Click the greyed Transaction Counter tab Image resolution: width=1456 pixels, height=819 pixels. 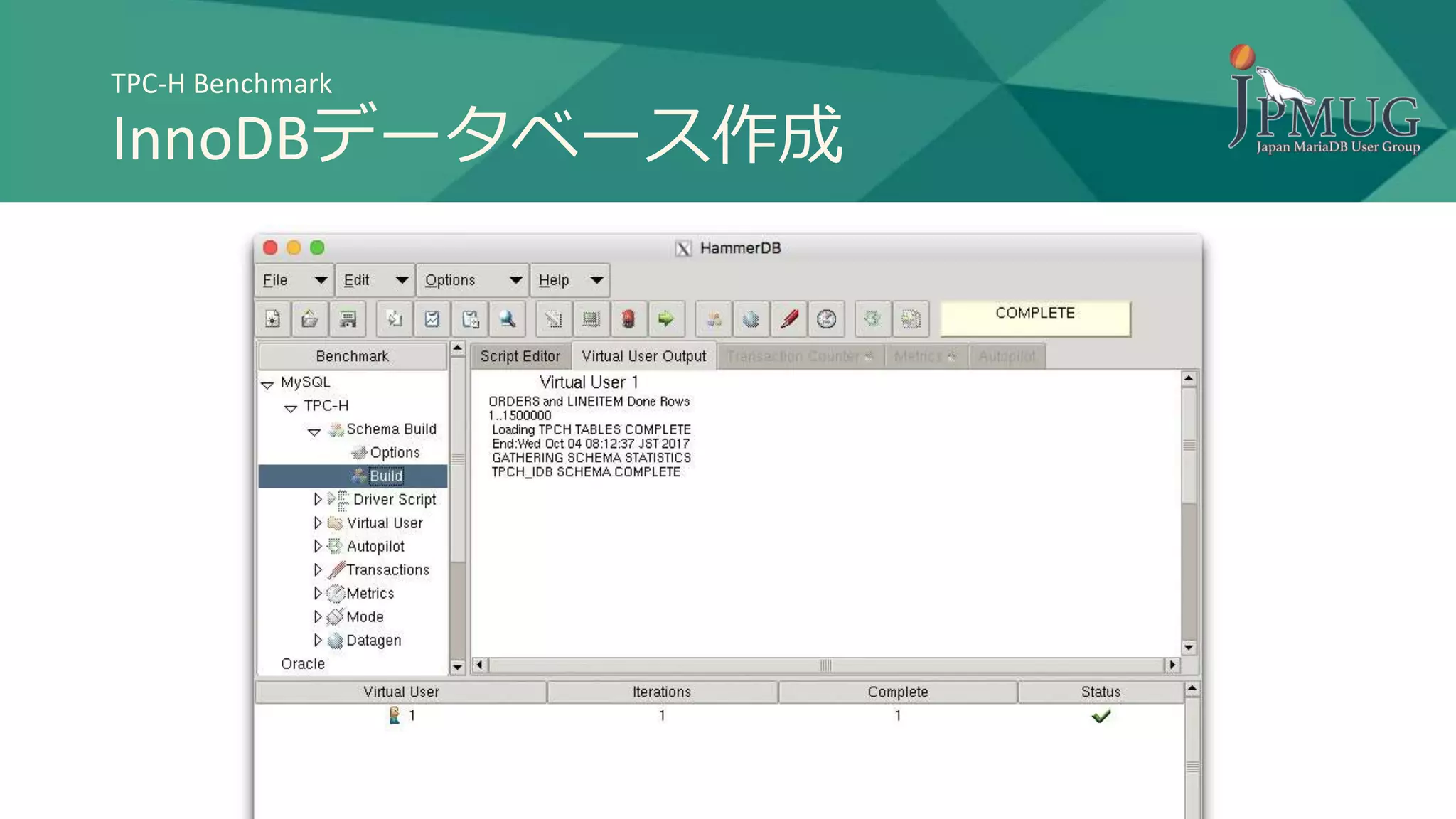pyautogui.click(x=800, y=356)
